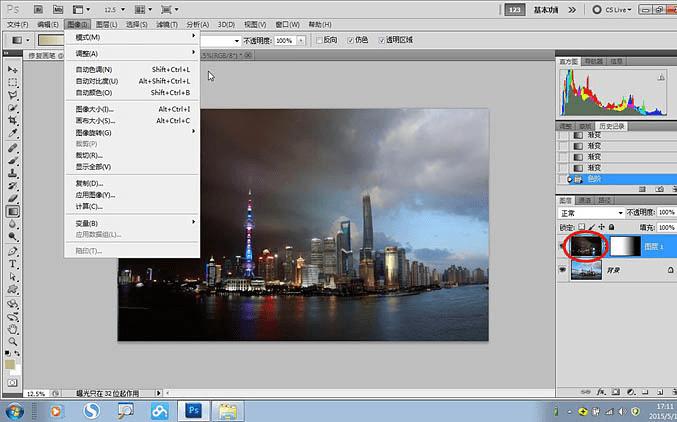
Task: Select the Path Selection tool
Action: [13, 276]
